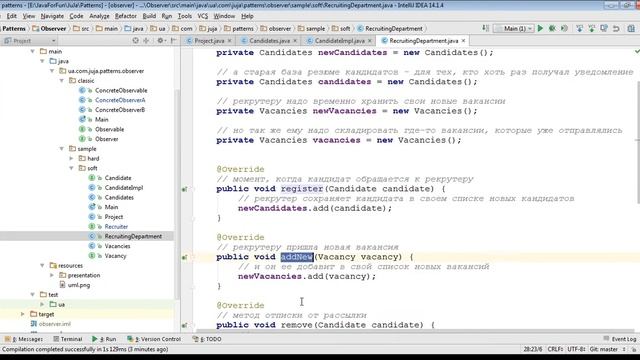
Task: Collapse the java folder
Action: pos(42,61)
